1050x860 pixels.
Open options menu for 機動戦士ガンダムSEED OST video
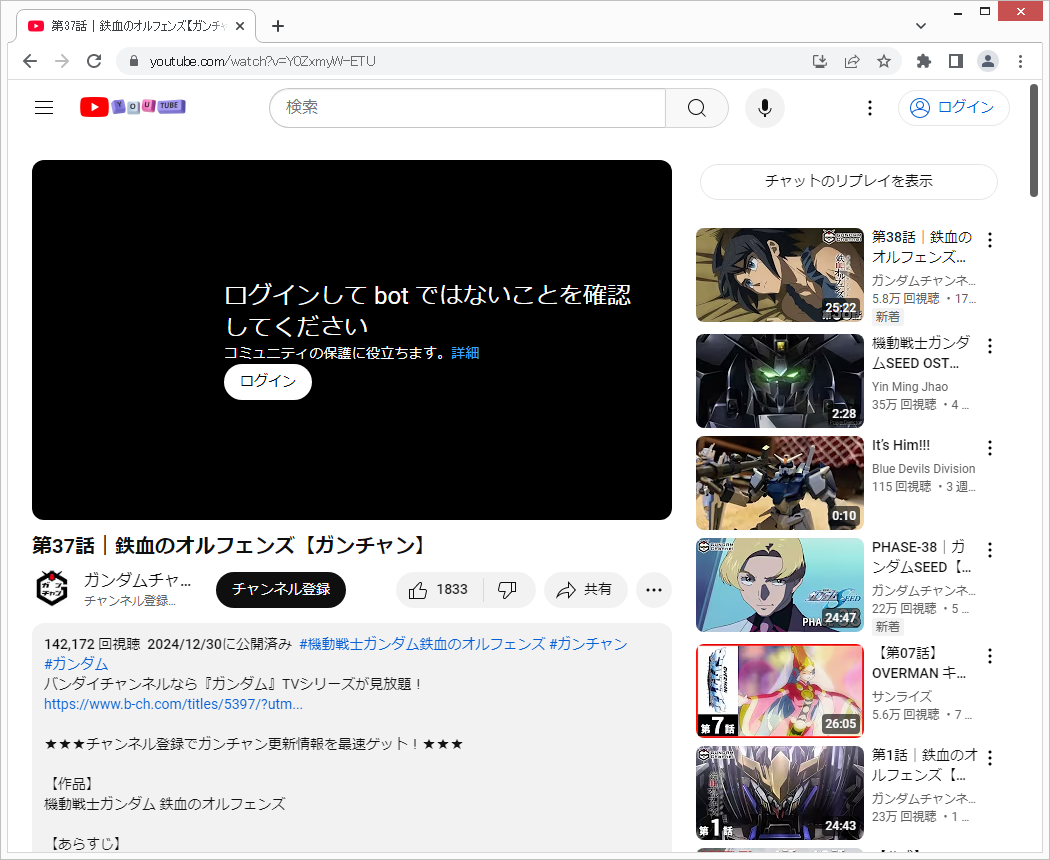click(x=990, y=346)
